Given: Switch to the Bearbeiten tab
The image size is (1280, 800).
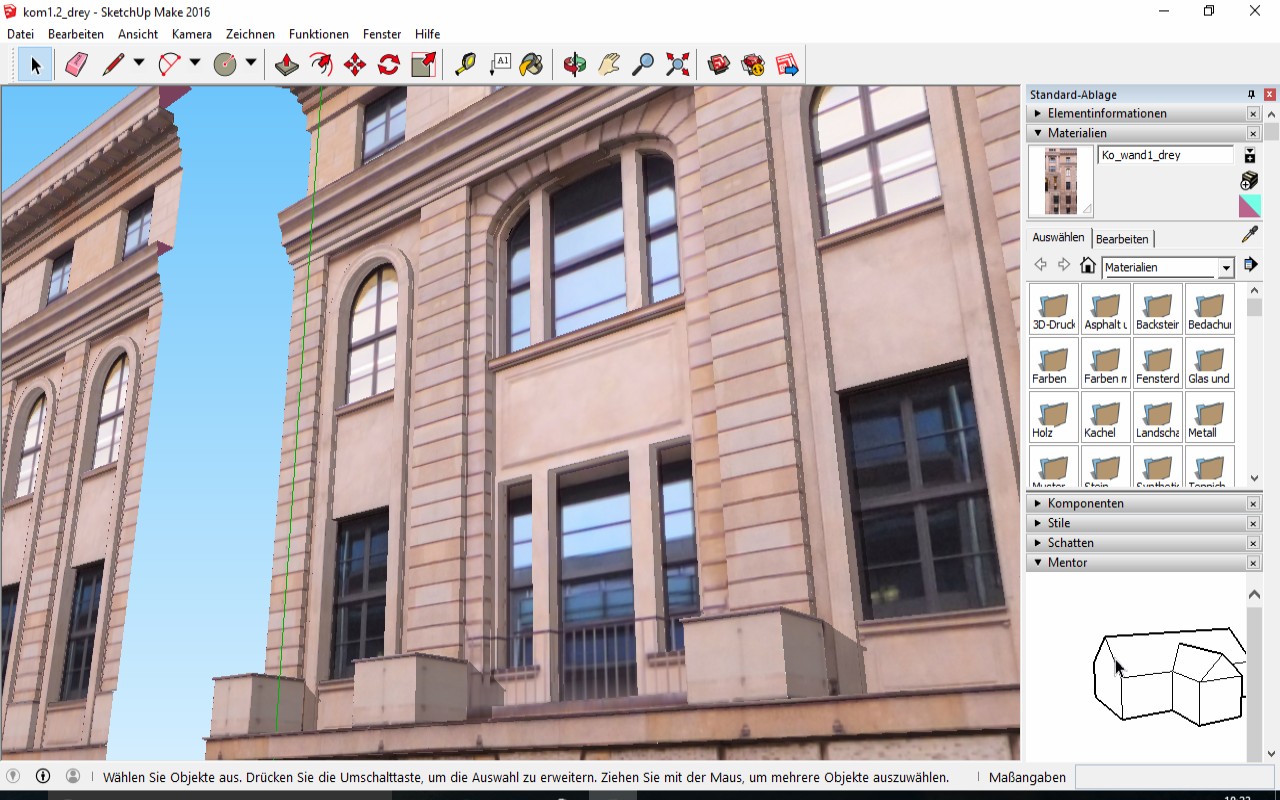Looking at the screenshot, I should (x=1122, y=239).
